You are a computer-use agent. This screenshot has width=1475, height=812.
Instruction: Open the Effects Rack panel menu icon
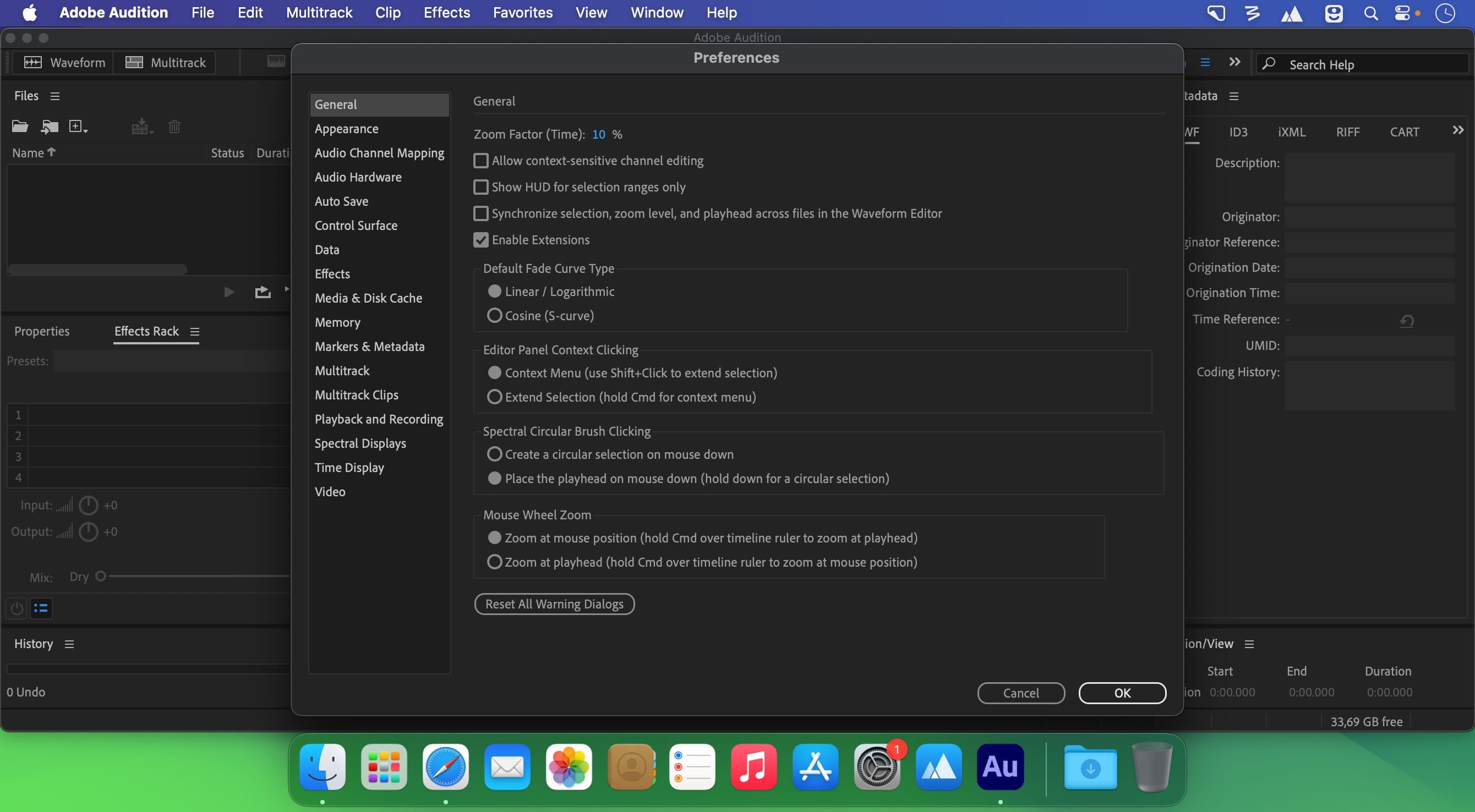(195, 332)
